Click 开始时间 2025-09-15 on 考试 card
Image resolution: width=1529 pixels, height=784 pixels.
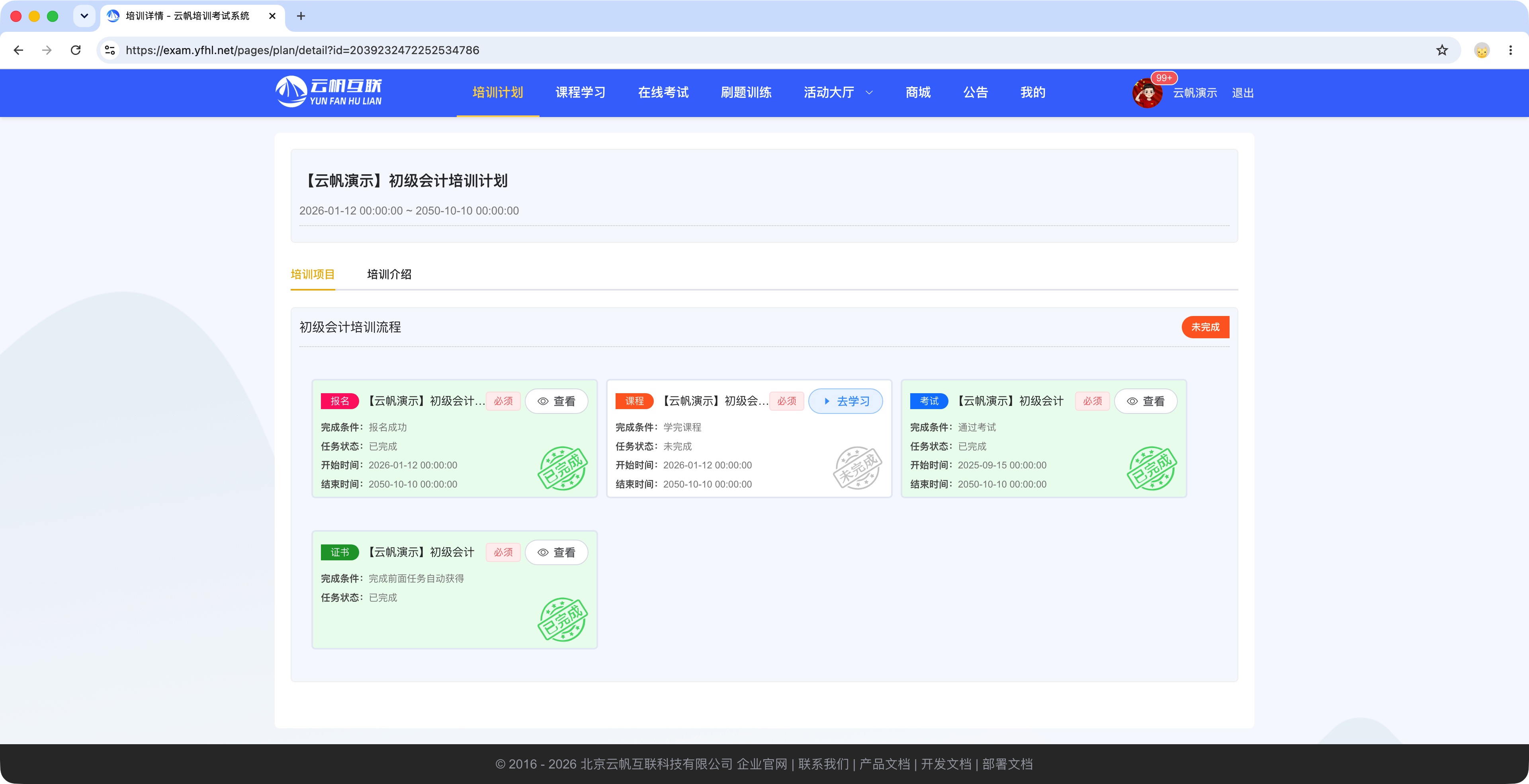click(x=978, y=466)
